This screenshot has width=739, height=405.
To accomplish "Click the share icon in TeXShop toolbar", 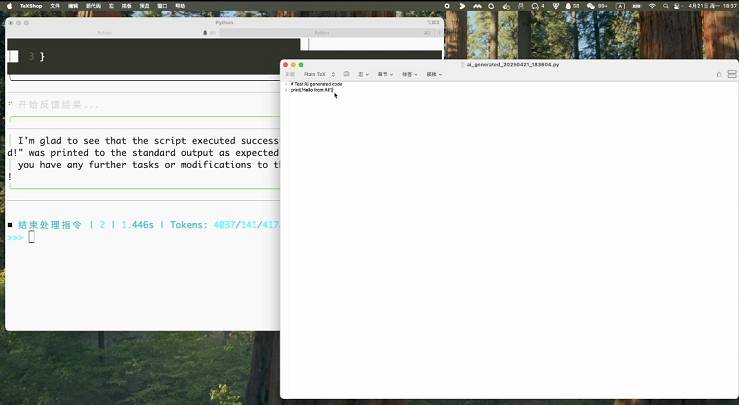I will (x=719, y=74).
